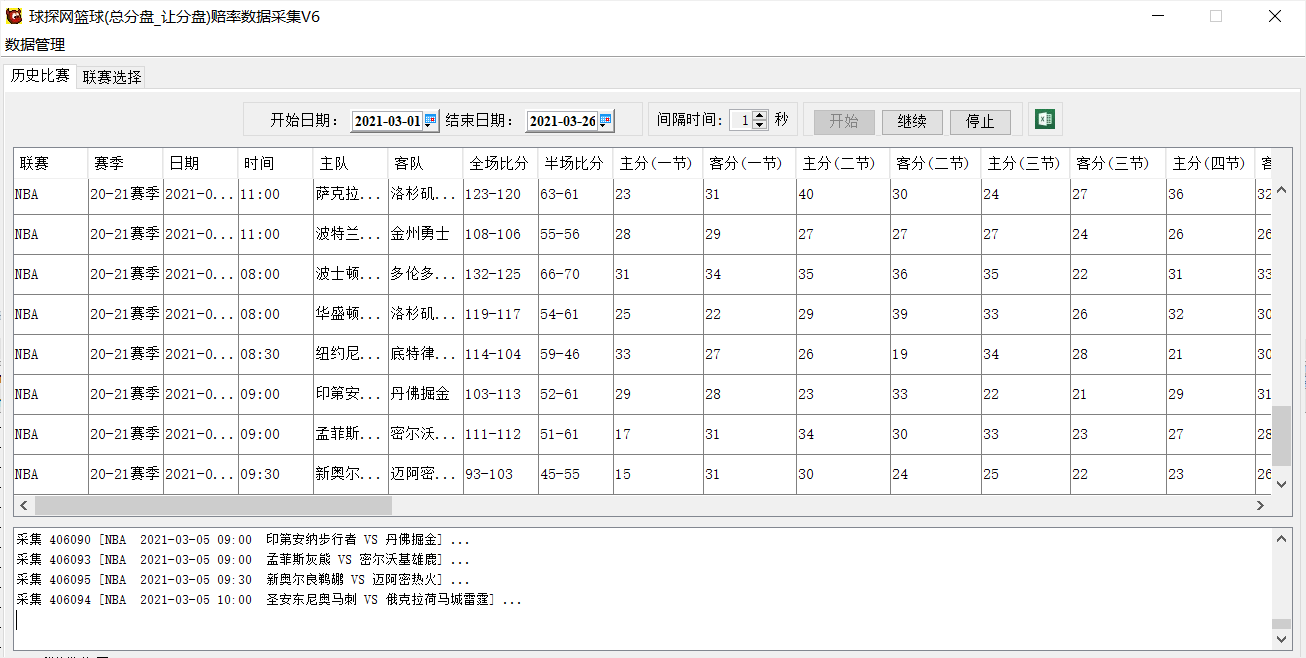Click the Excel export icon
1306x658 pixels.
click(1045, 119)
